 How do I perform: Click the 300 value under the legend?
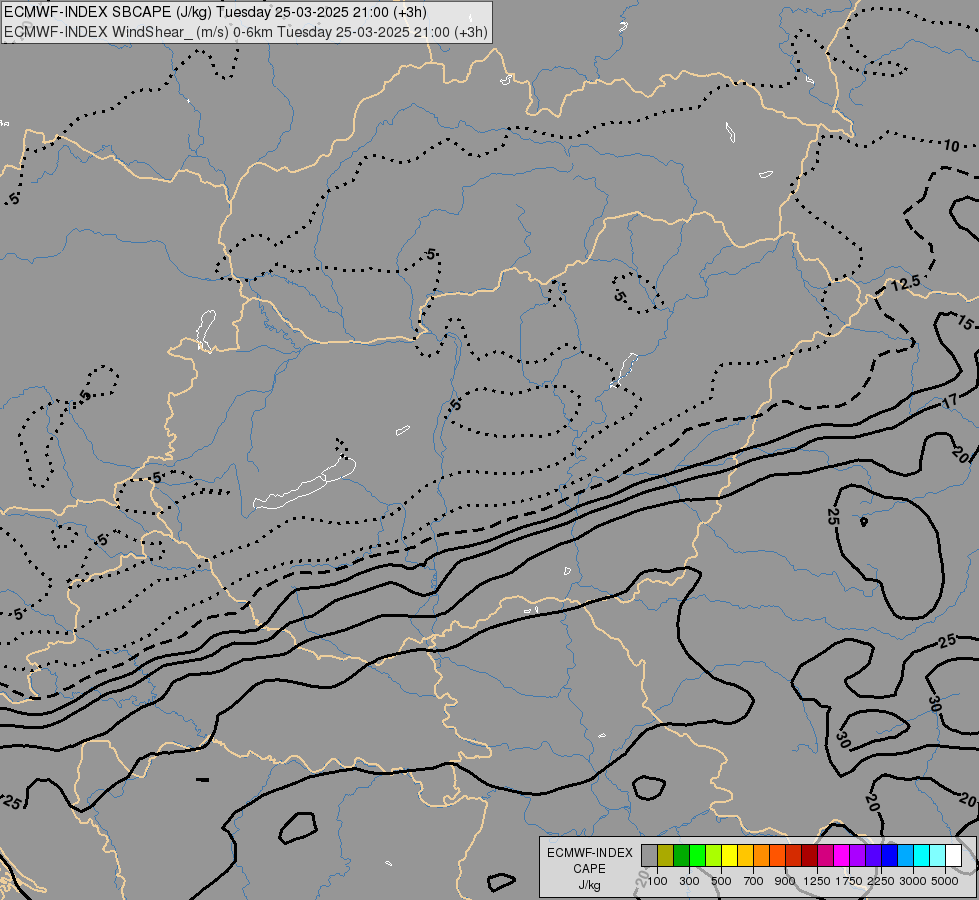point(689,881)
